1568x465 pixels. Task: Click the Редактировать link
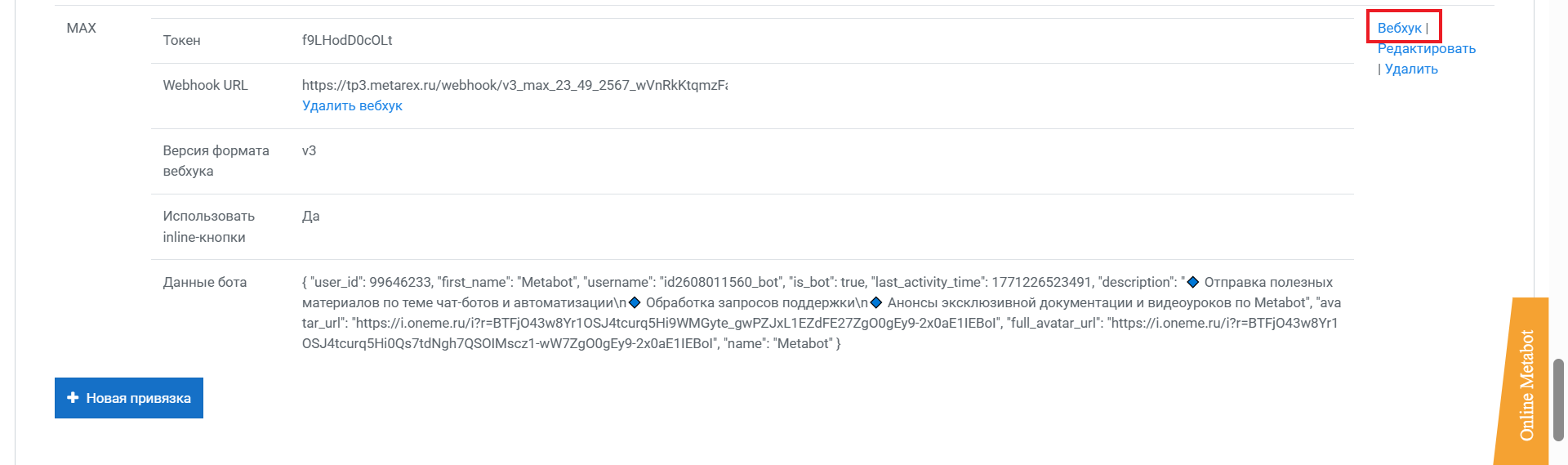point(1426,48)
